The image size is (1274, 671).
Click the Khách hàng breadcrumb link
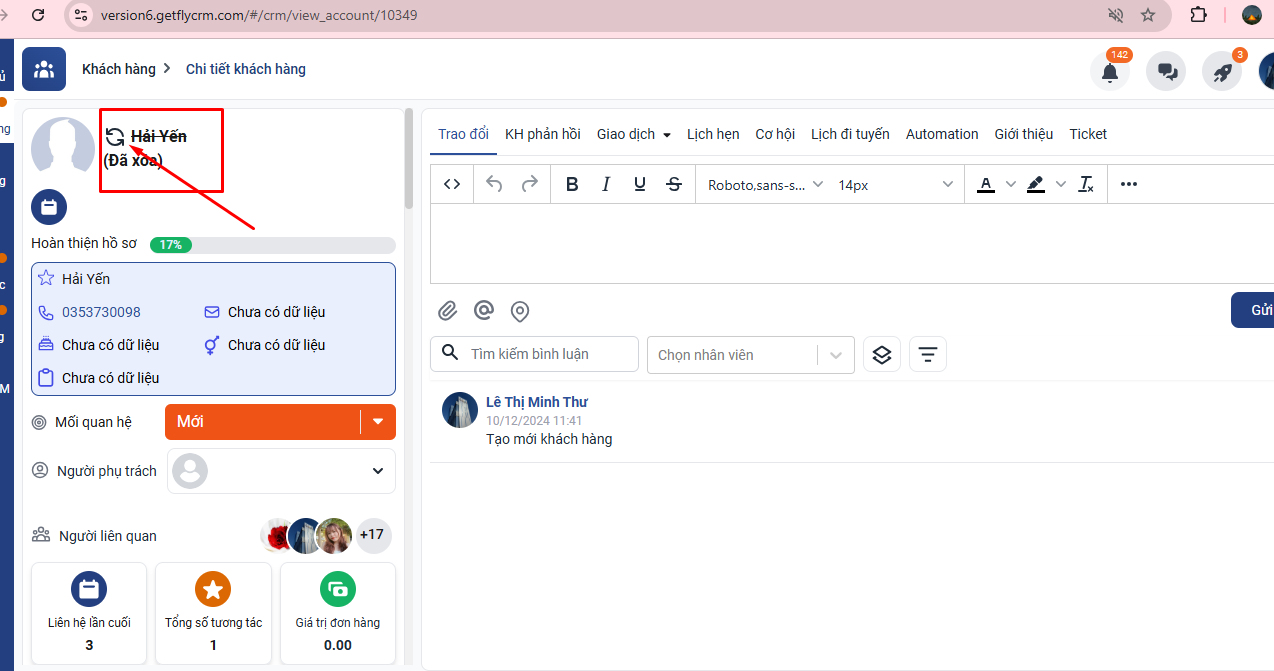(118, 69)
